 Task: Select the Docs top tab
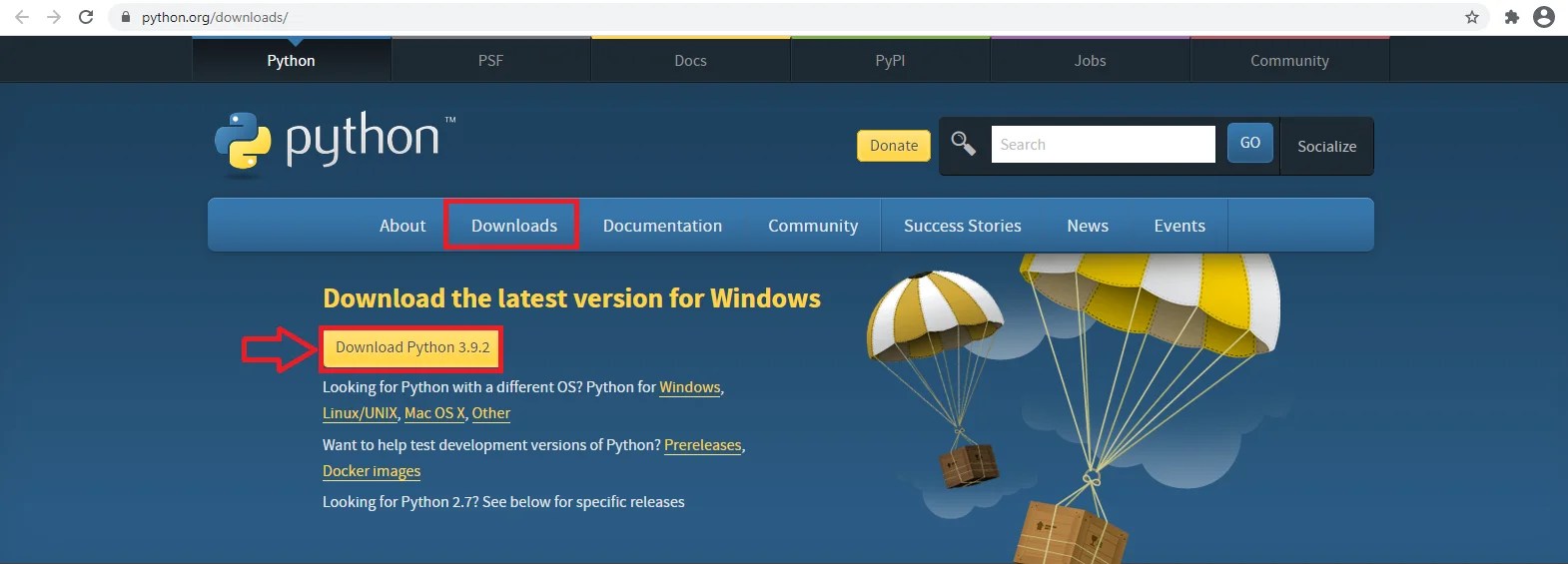point(690,60)
